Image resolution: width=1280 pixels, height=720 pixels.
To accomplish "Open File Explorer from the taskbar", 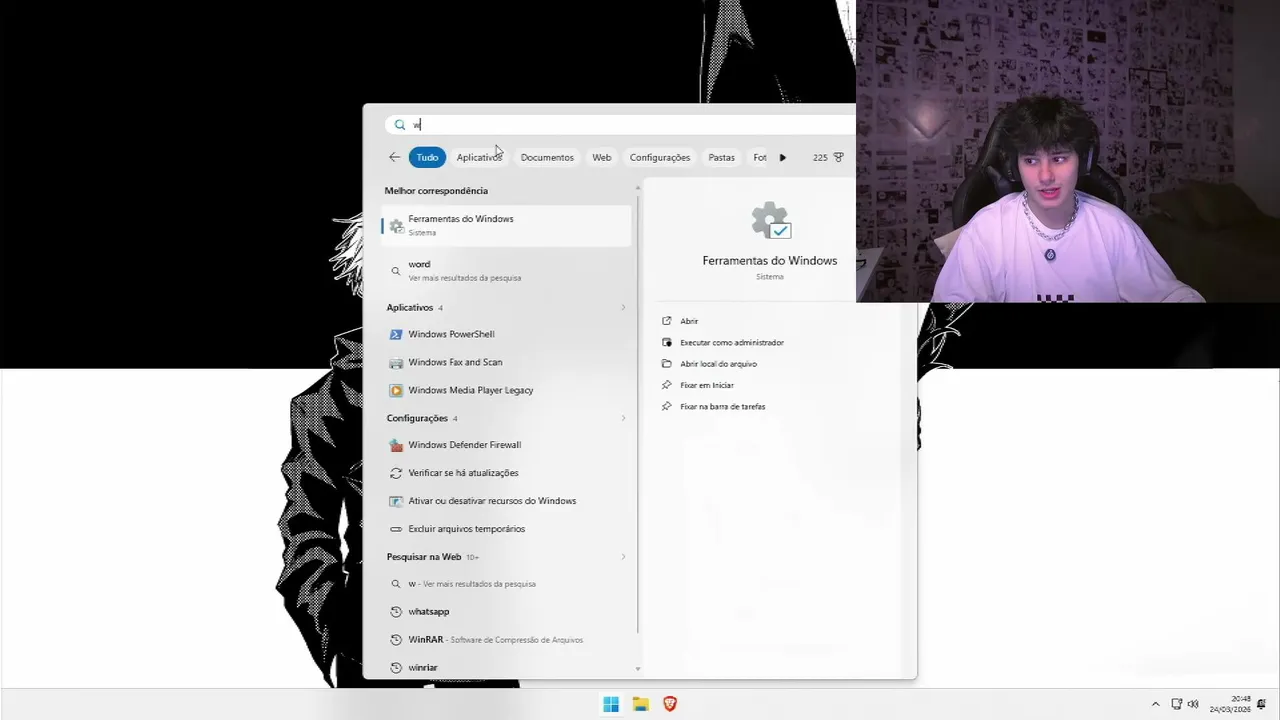I will 641,704.
